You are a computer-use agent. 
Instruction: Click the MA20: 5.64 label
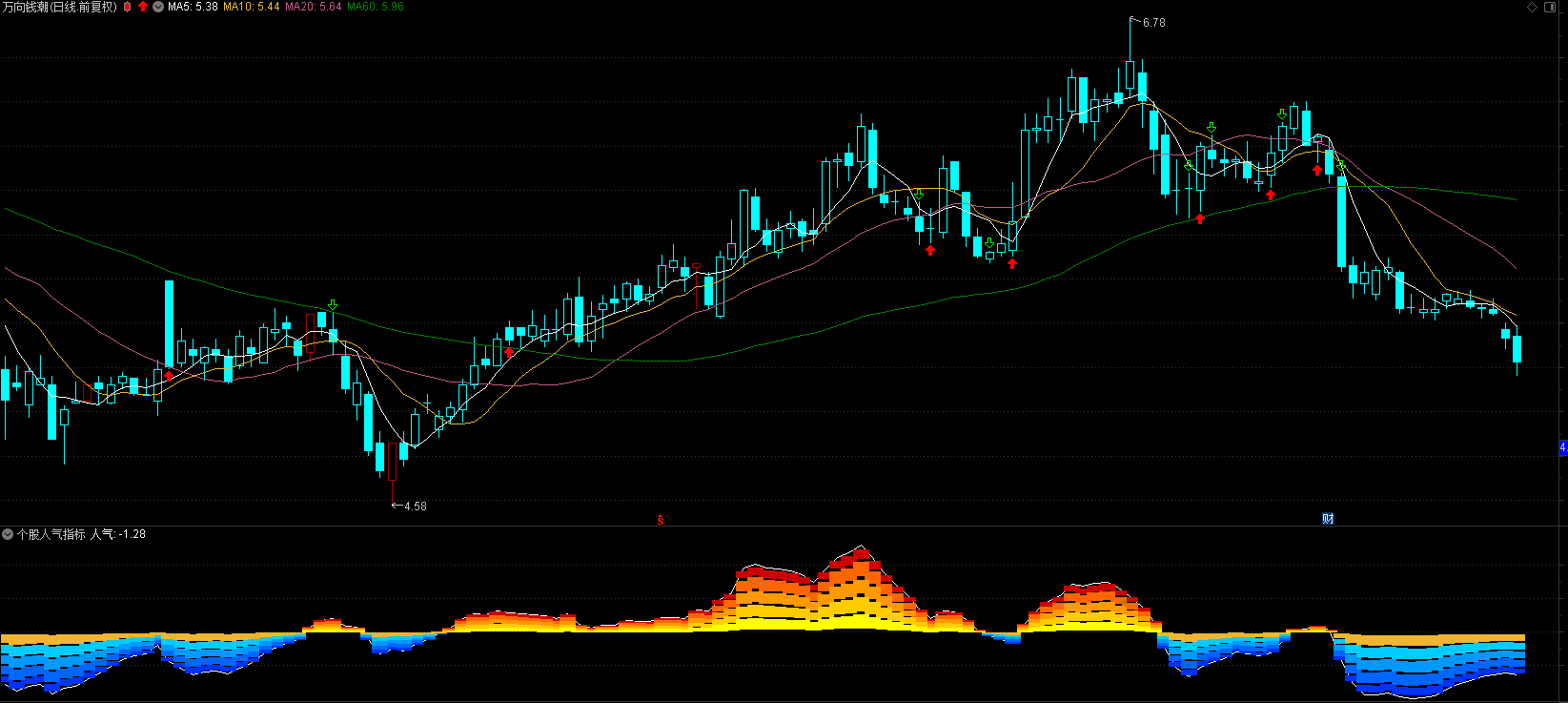pyautogui.click(x=314, y=7)
